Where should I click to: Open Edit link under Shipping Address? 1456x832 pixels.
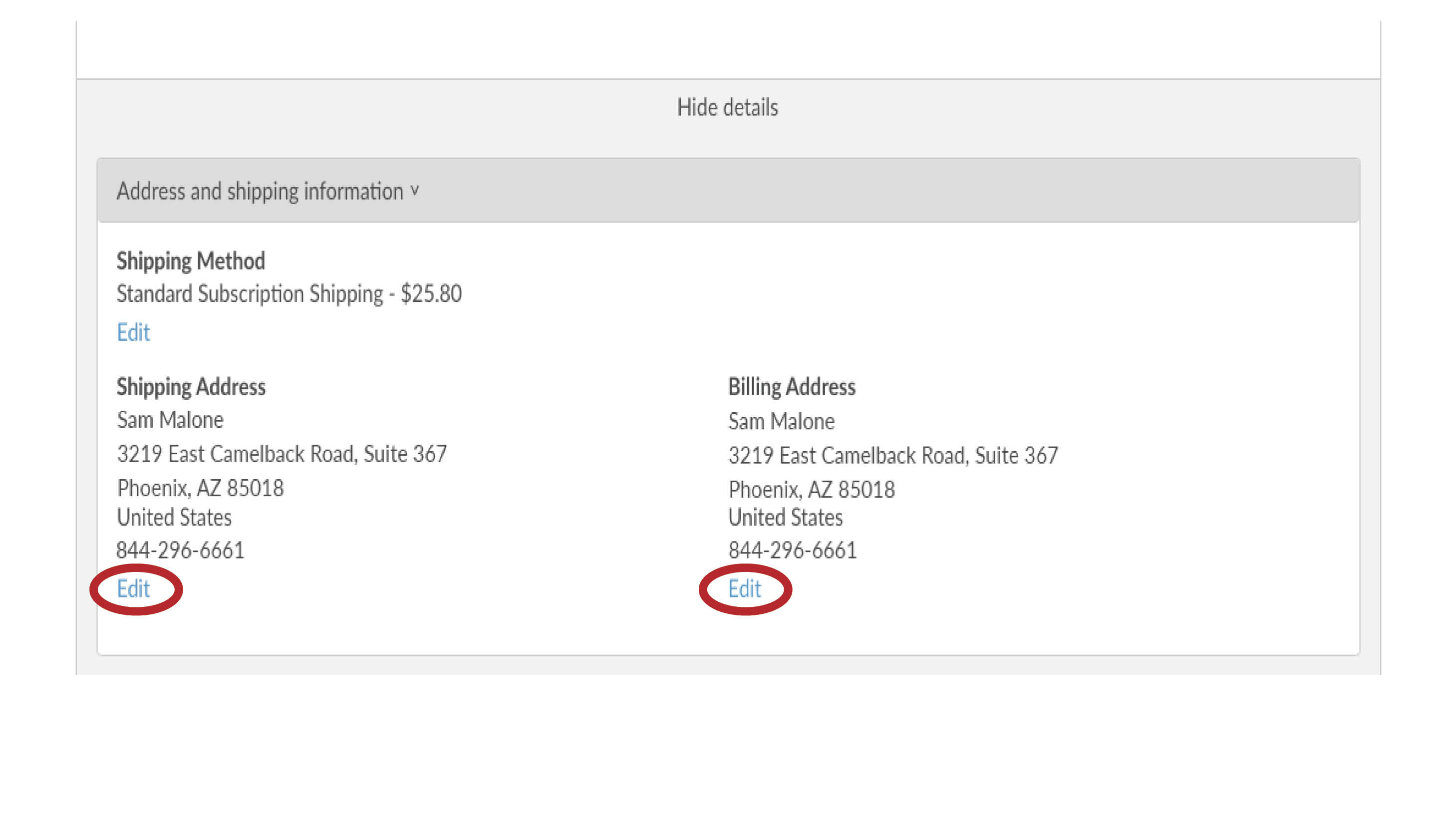tap(133, 588)
